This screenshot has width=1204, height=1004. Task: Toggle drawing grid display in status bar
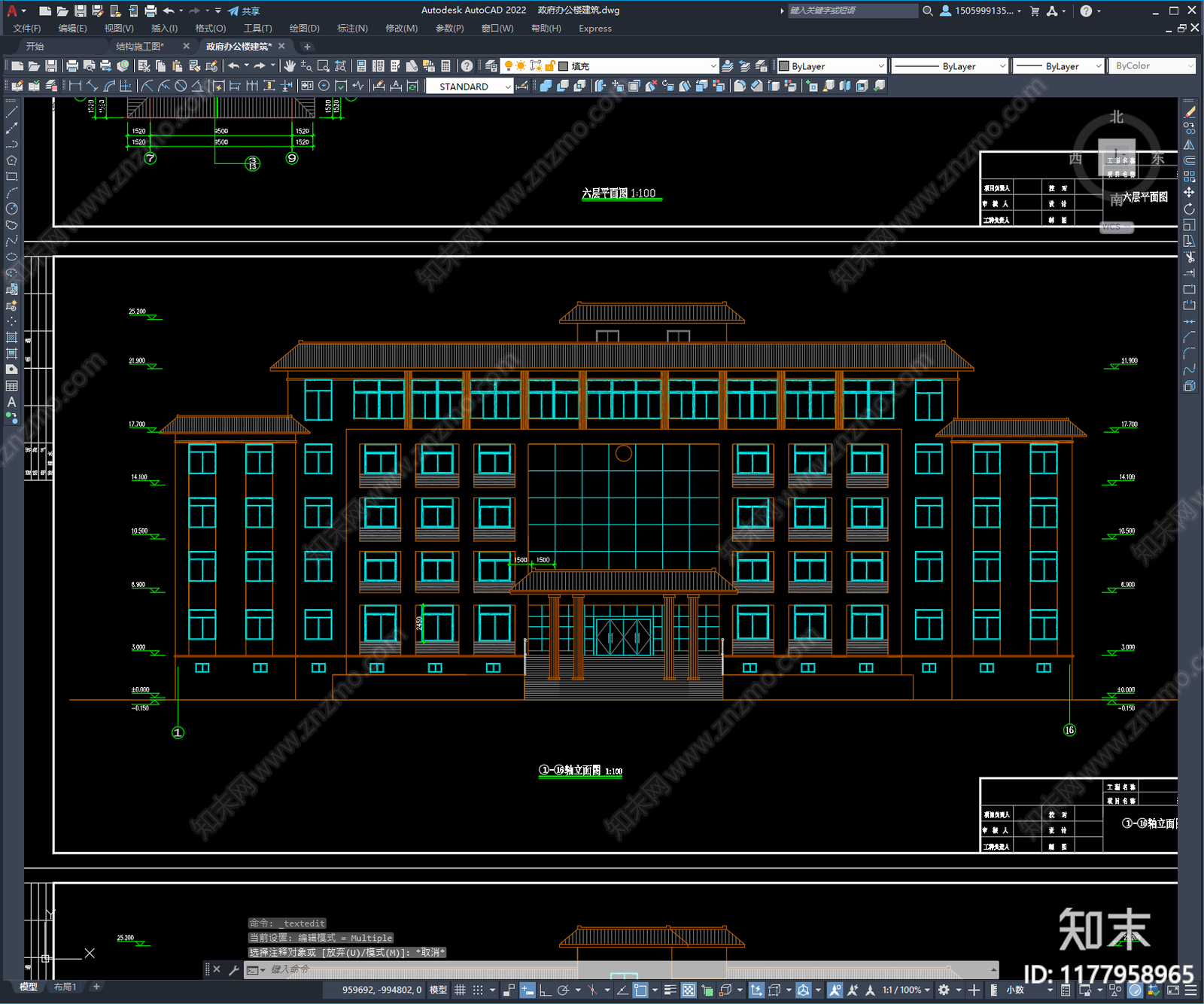tap(460, 990)
